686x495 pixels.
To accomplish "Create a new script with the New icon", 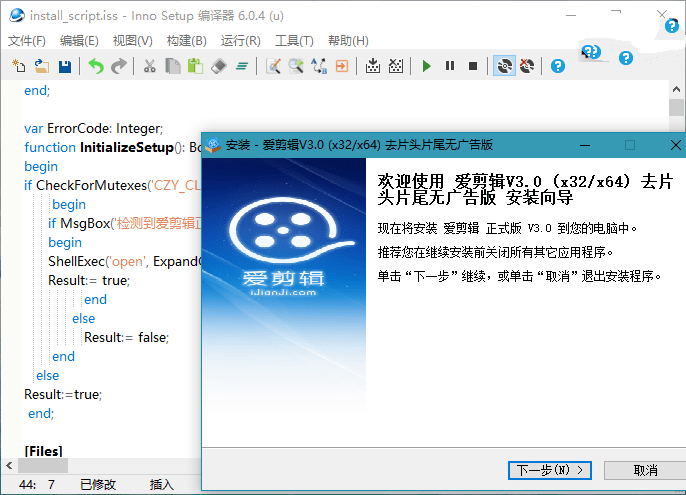I will [x=19, y=66].
